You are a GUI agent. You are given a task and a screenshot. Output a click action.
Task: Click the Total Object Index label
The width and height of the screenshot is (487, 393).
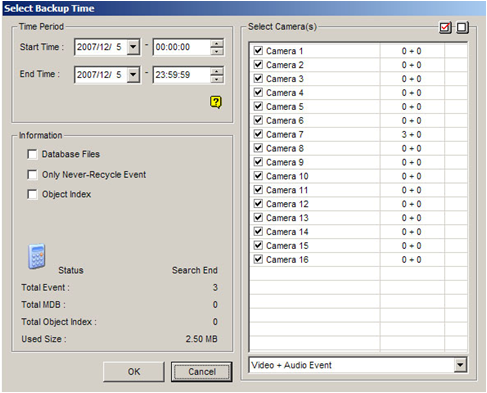coord(59,322)
